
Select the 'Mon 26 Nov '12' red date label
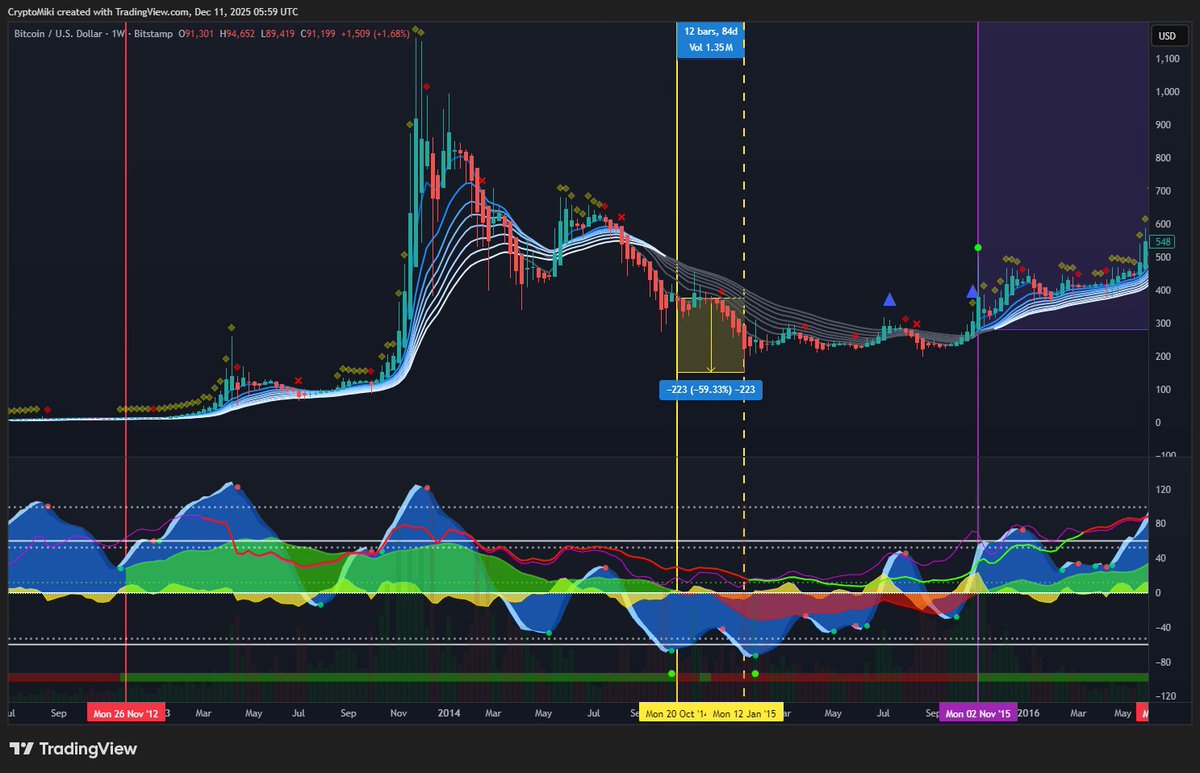(125, 714)
